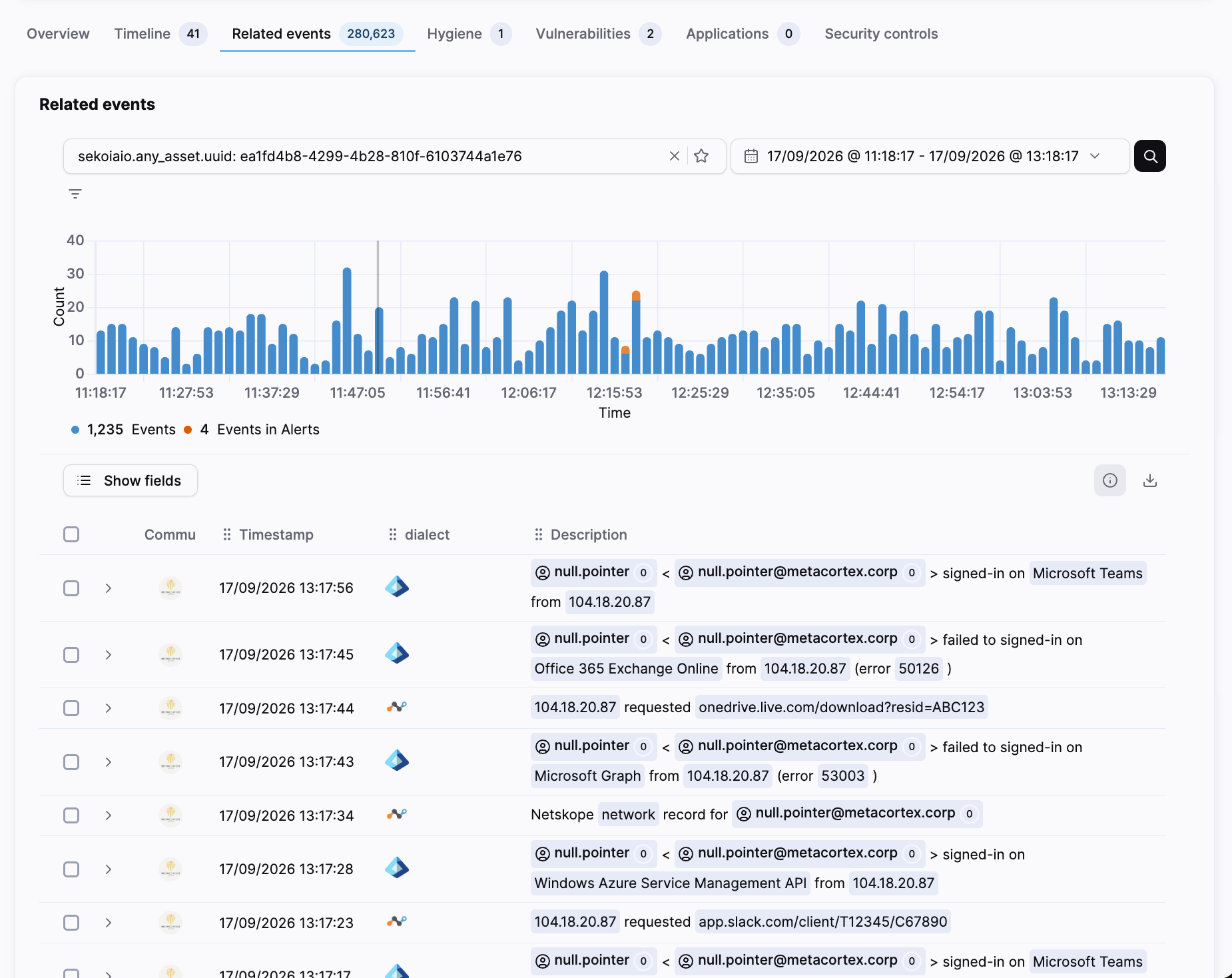Open the Security controls tab
Image resolution: width=1232 pixels, height=978 pixels.
[x=881, y=34]
